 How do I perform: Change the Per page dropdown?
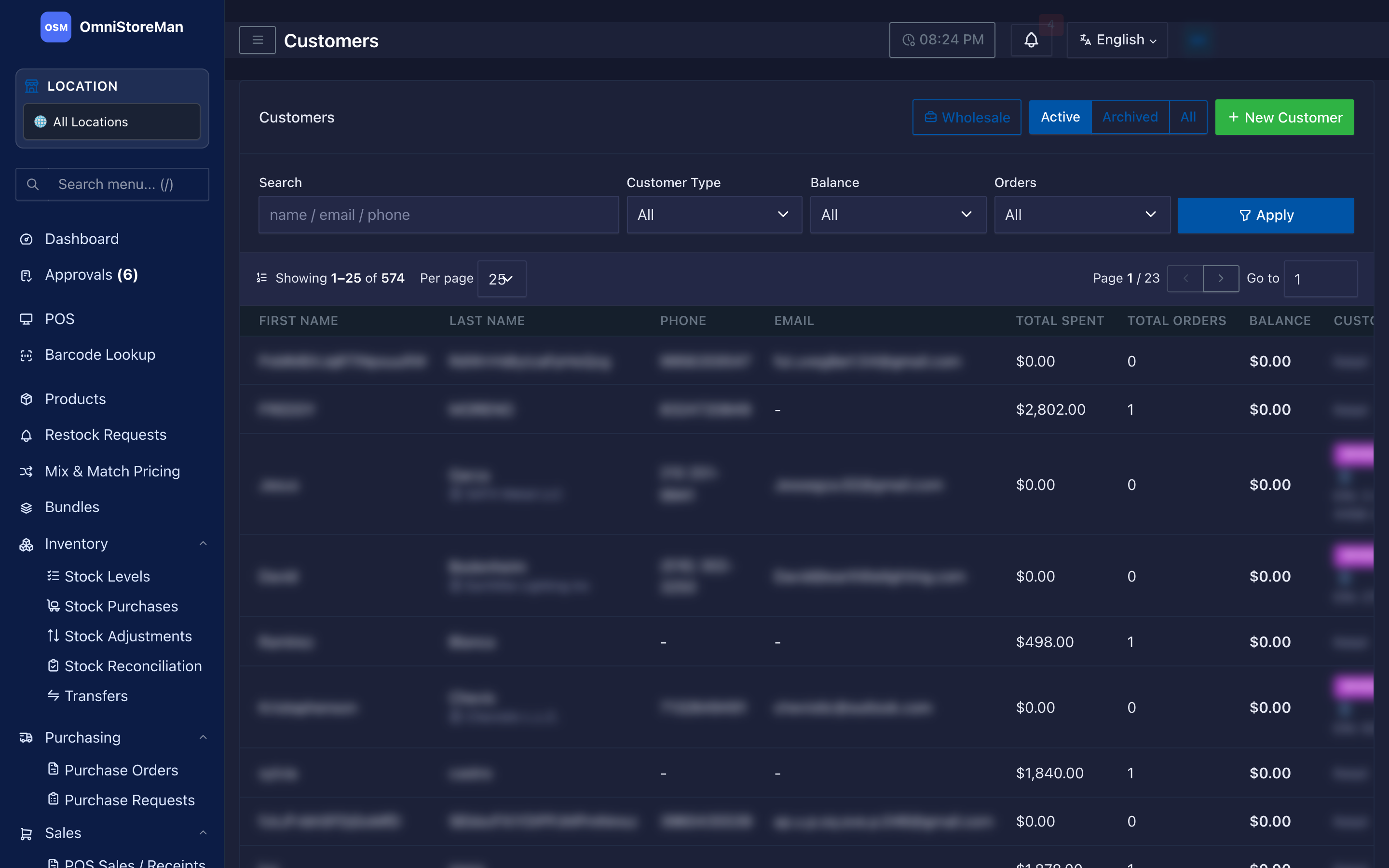point(502,279)
